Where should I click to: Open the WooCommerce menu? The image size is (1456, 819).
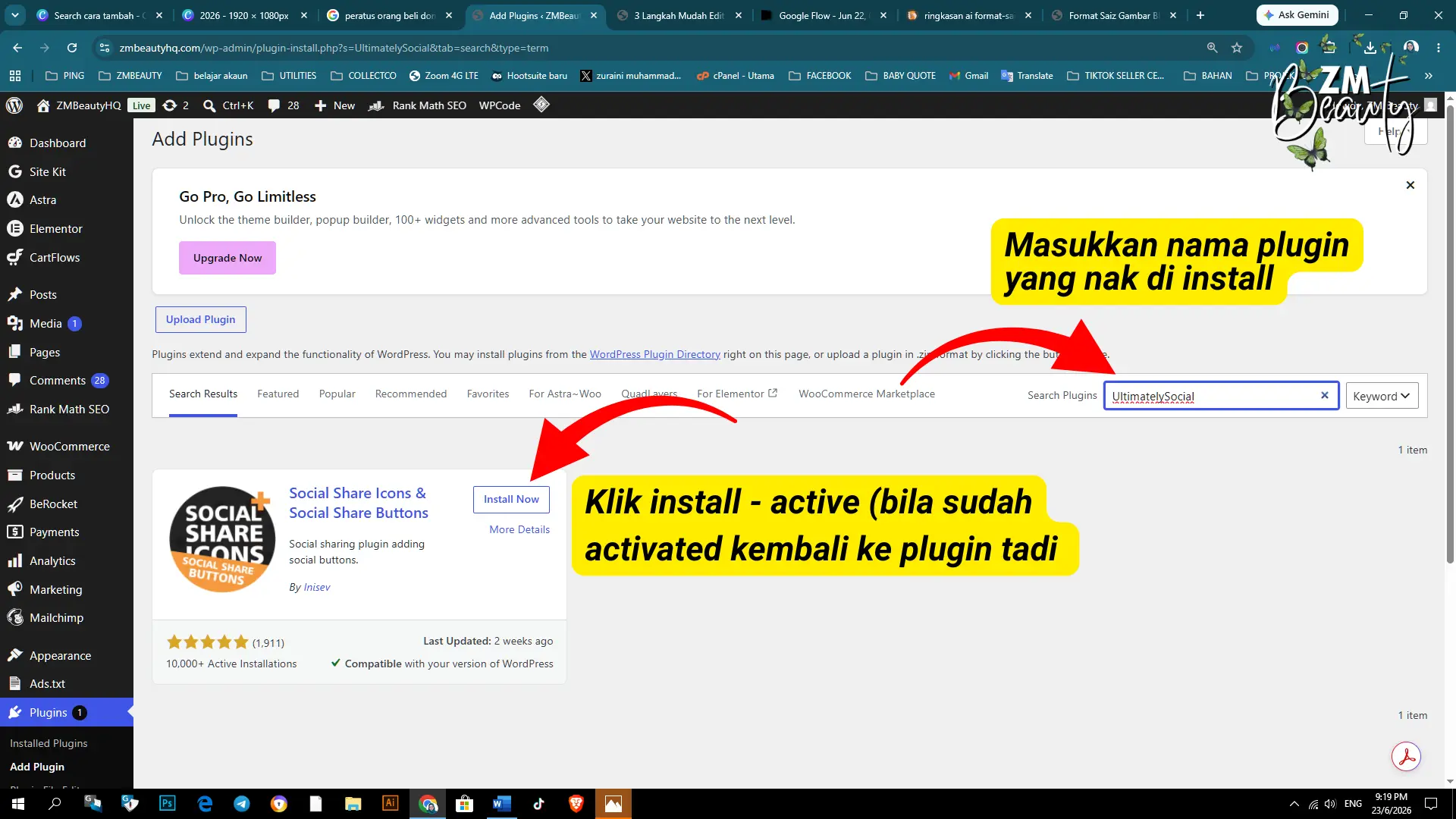[x=69, y=446]
